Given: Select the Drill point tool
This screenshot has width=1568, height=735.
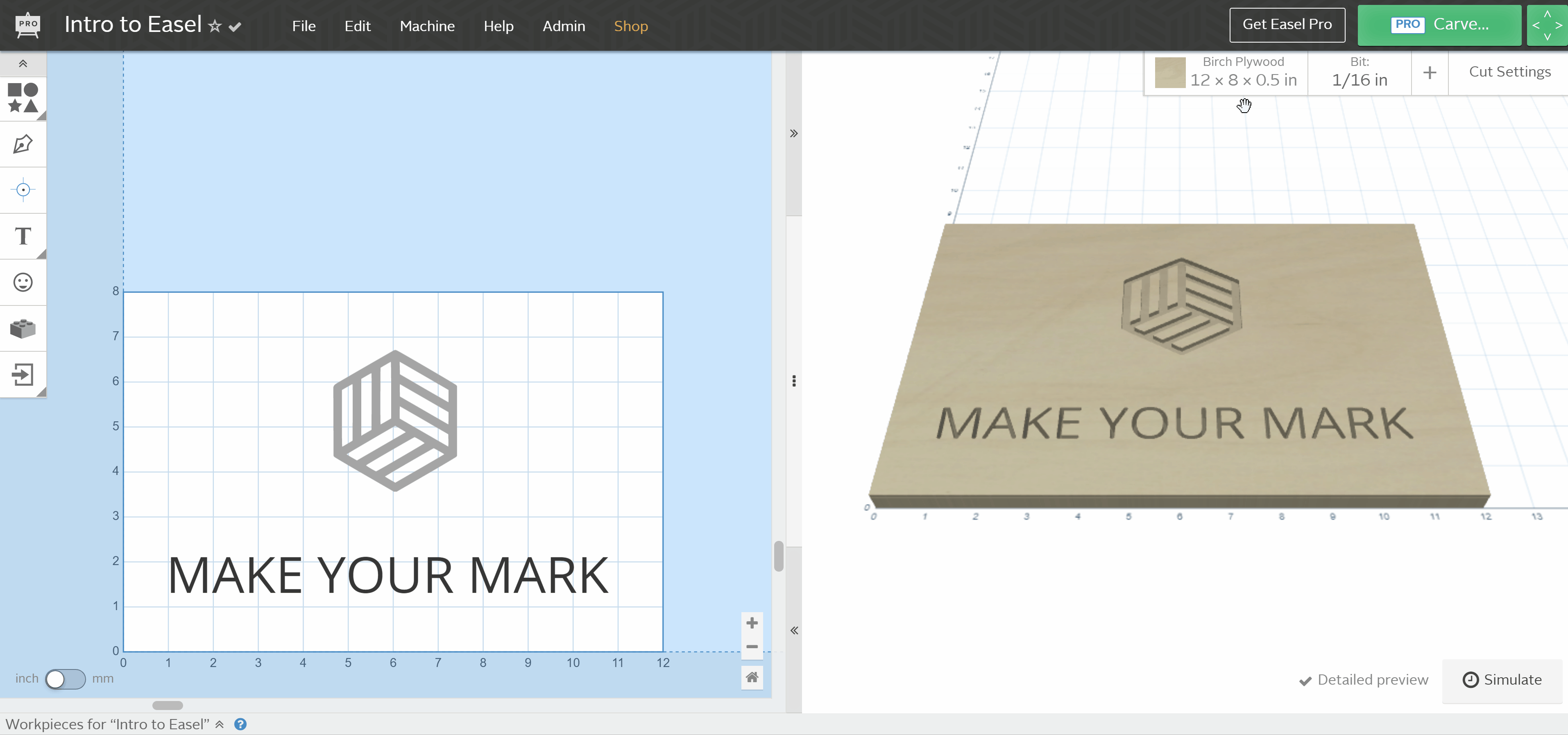Looking at the screenshot, I should [23, 190].
